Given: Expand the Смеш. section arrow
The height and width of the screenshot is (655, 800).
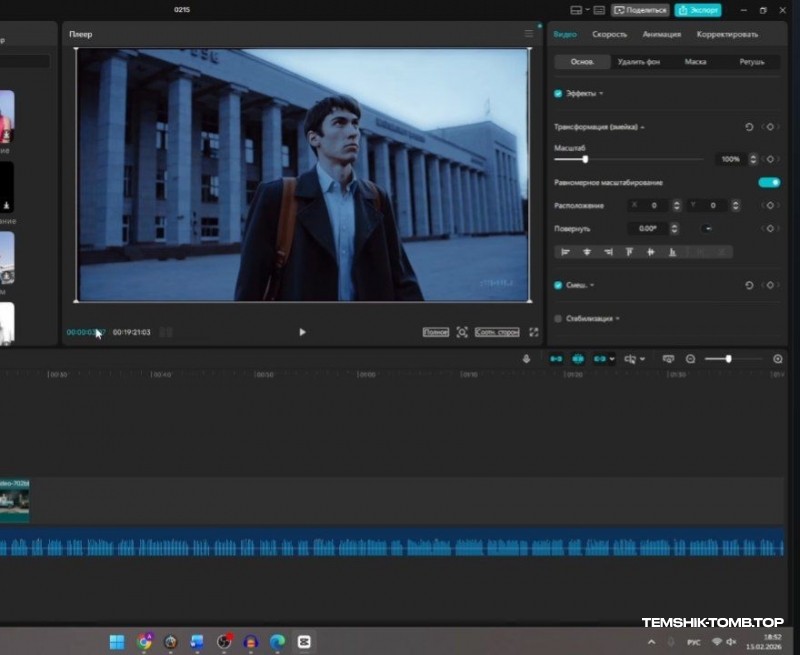Looking at the screenshot, I should [x=593, y=285].
